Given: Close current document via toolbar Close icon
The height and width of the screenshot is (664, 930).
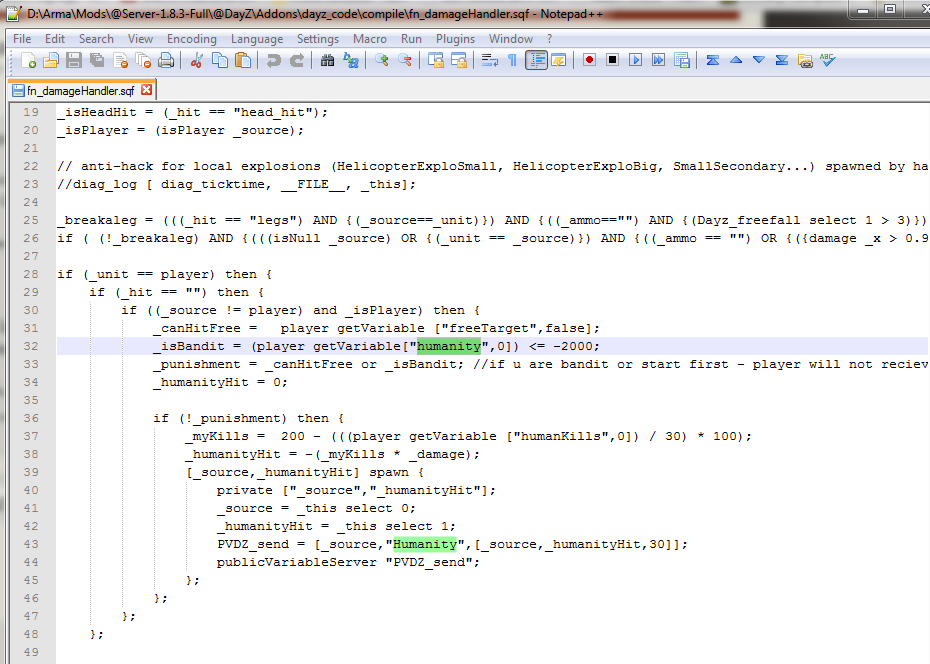Looking at the screenshot, I should (120, 60).
